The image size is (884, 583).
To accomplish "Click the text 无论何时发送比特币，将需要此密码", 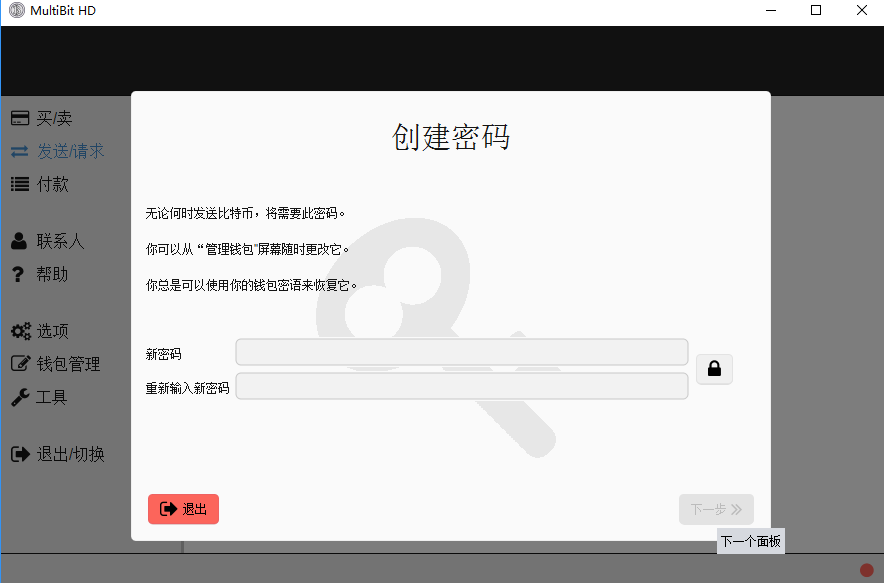I will 245,214.
